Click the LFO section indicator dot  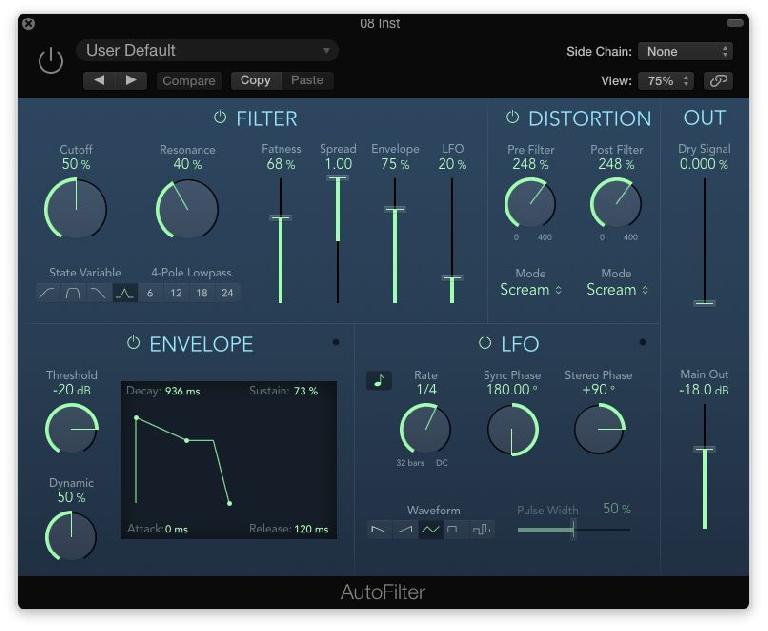point(643,342)
